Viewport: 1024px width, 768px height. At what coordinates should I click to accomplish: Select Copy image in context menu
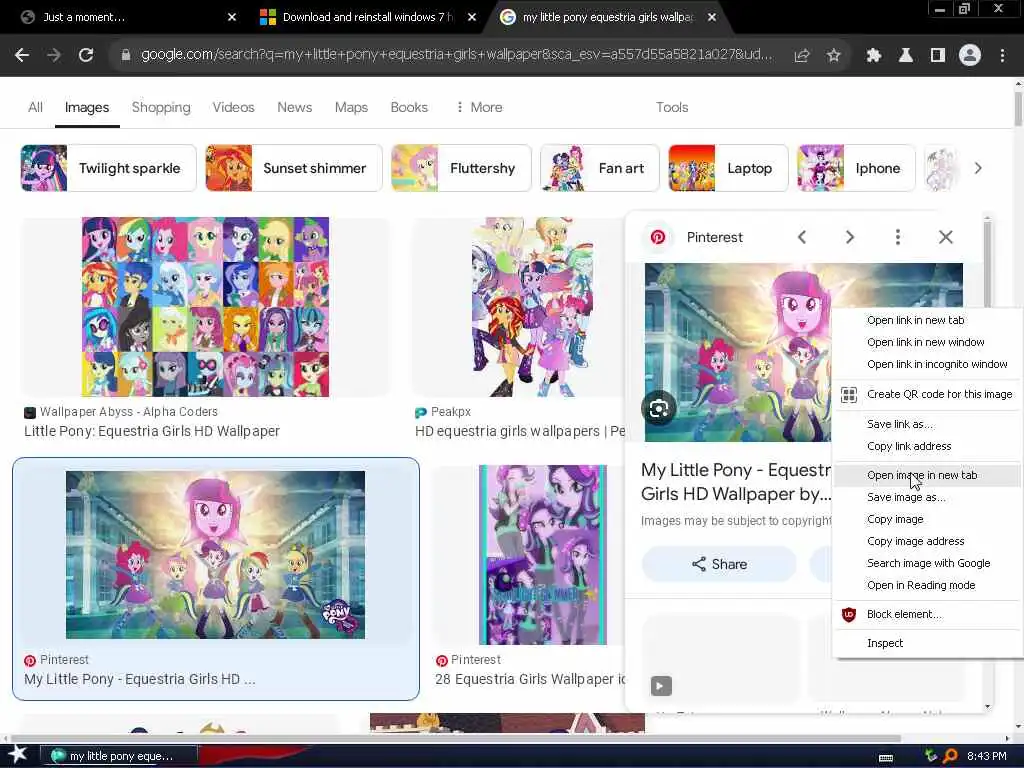(926, 520)
